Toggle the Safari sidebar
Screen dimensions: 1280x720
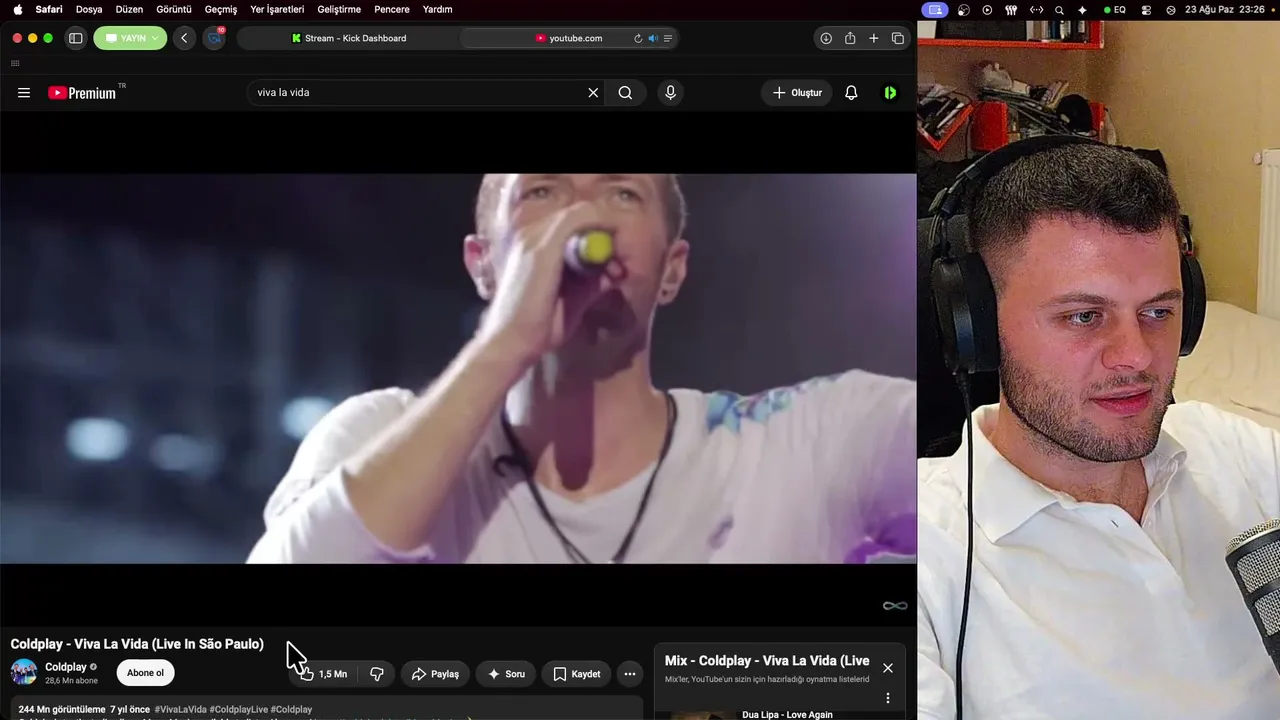pyautogui.click(x=75, y=38)
